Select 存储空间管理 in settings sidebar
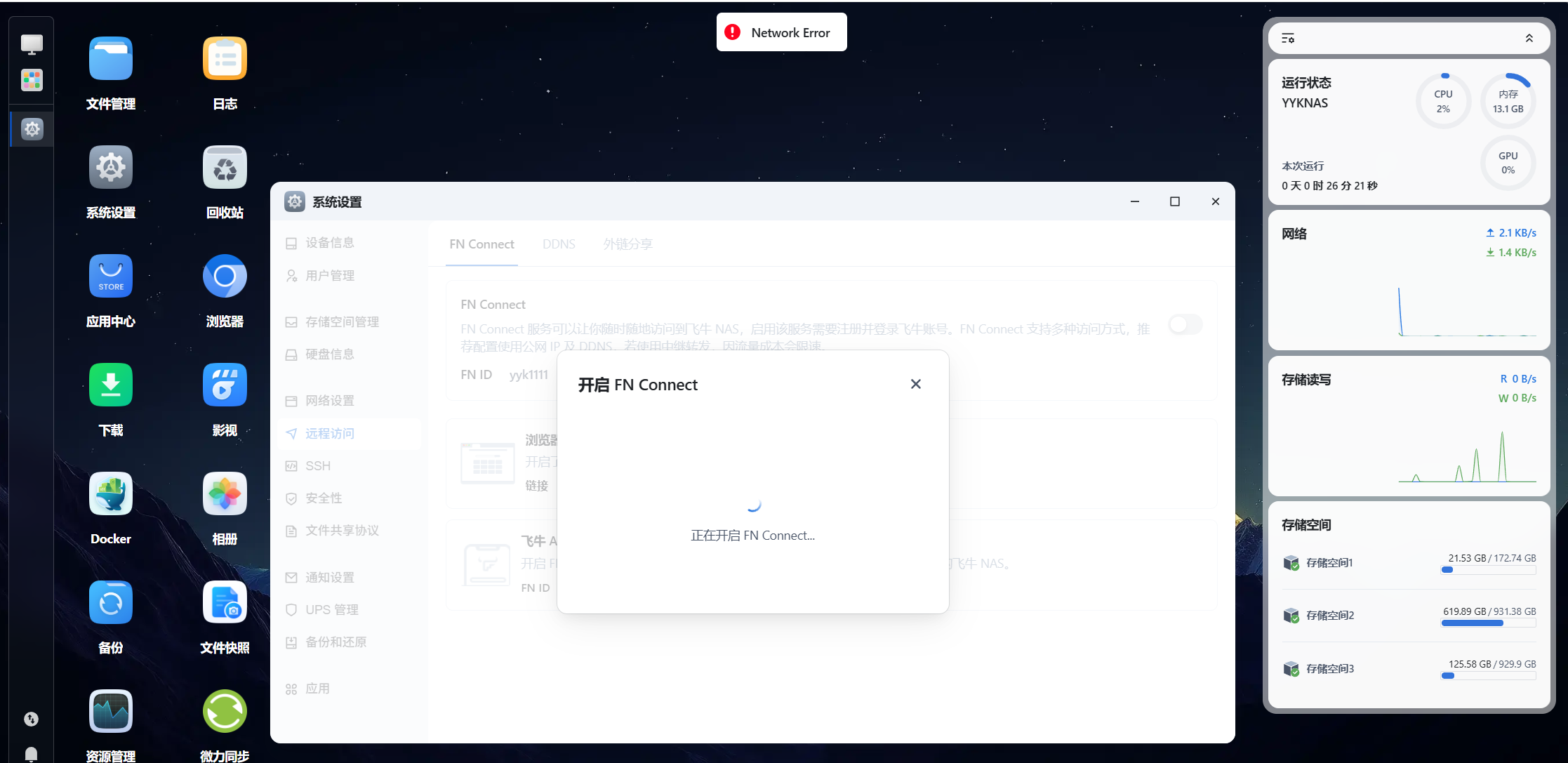 point(350,322)
